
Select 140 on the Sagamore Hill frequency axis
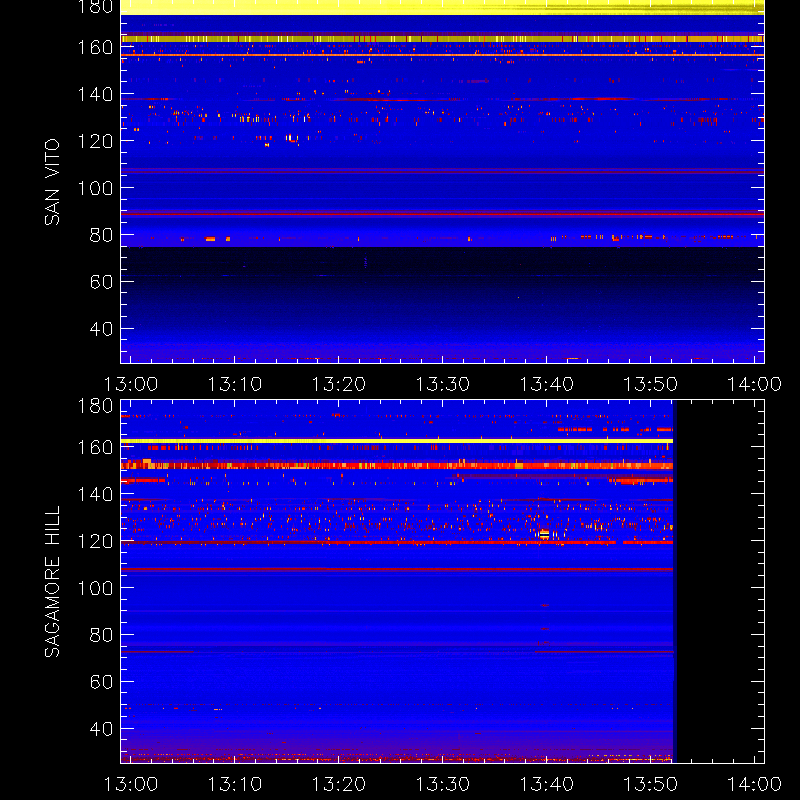tap(95, 494)
